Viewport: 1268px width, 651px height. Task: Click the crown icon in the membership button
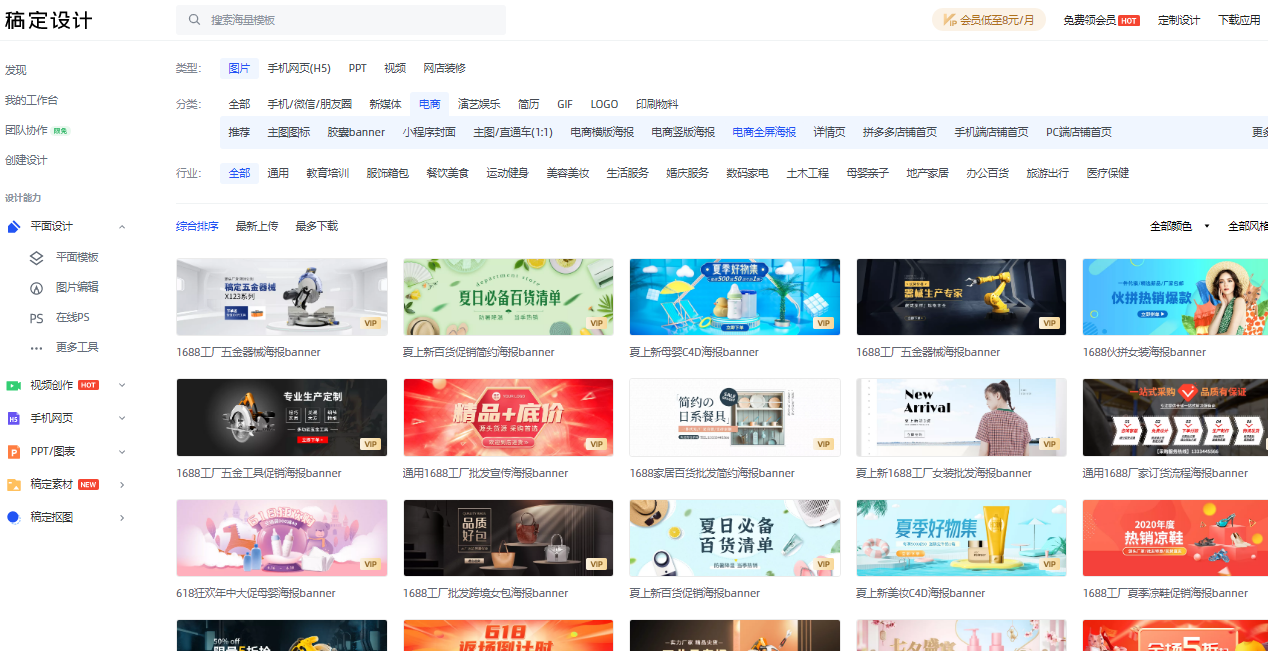(950, 20)
